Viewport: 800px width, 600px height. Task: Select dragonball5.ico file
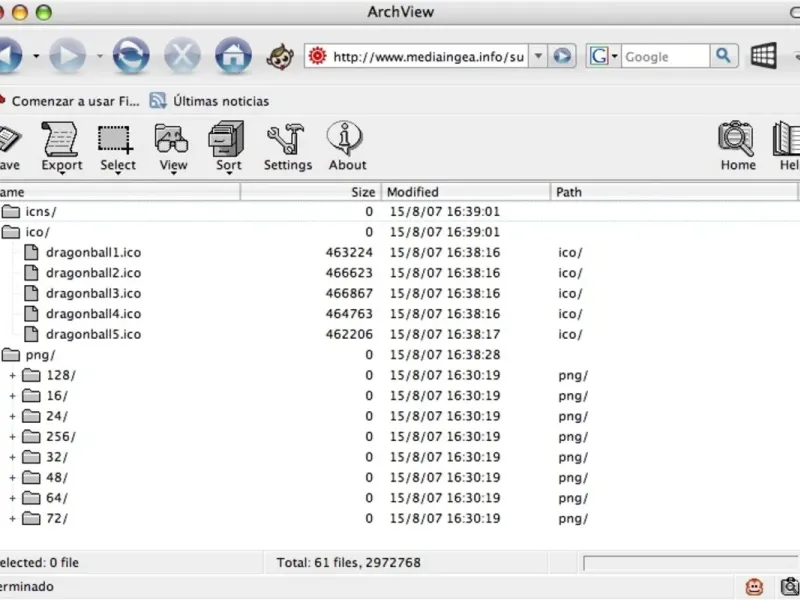(x=93, y=334)
